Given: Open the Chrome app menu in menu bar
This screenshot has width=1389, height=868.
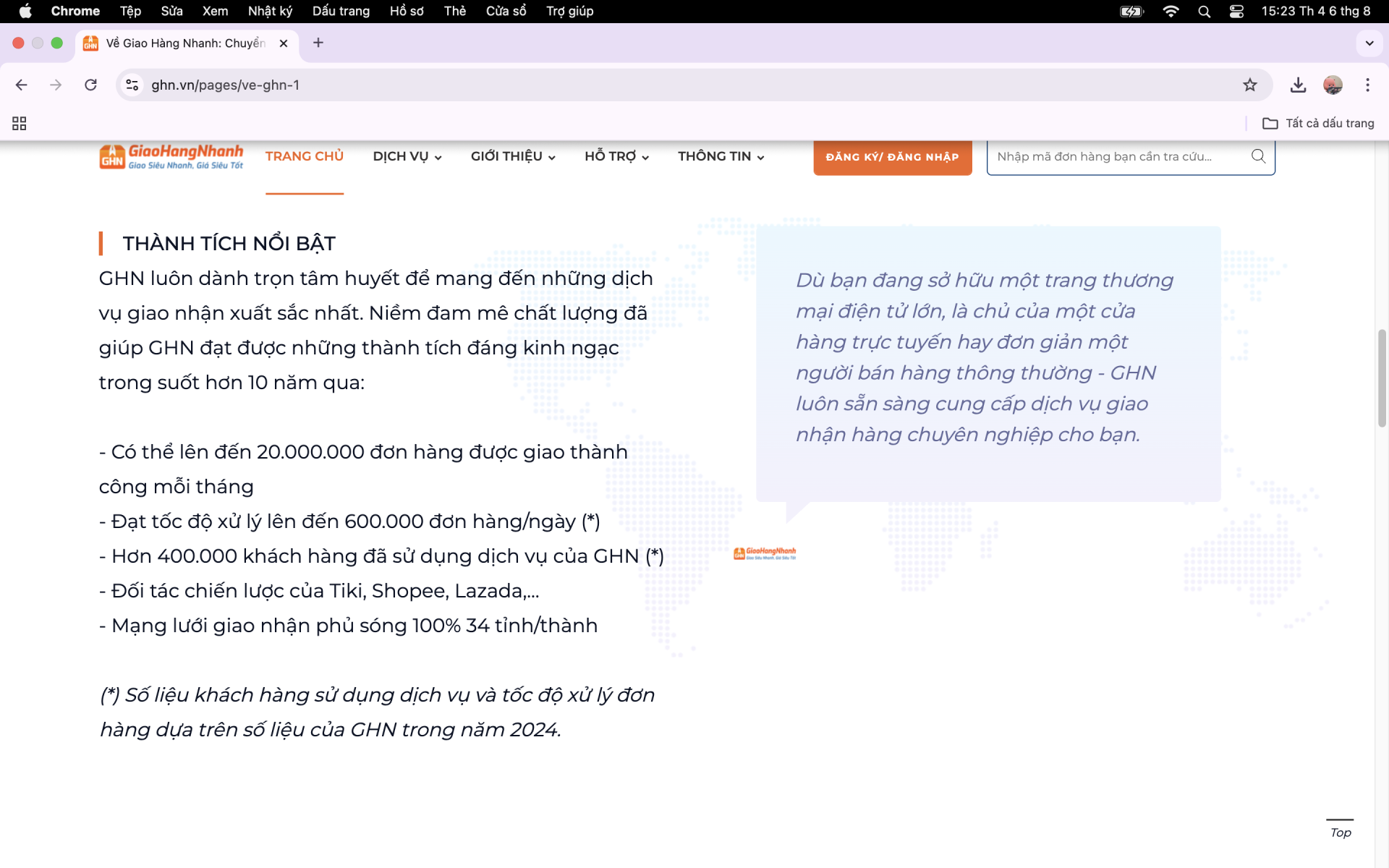Looking at the screenshot, I should tap(75, 11).
